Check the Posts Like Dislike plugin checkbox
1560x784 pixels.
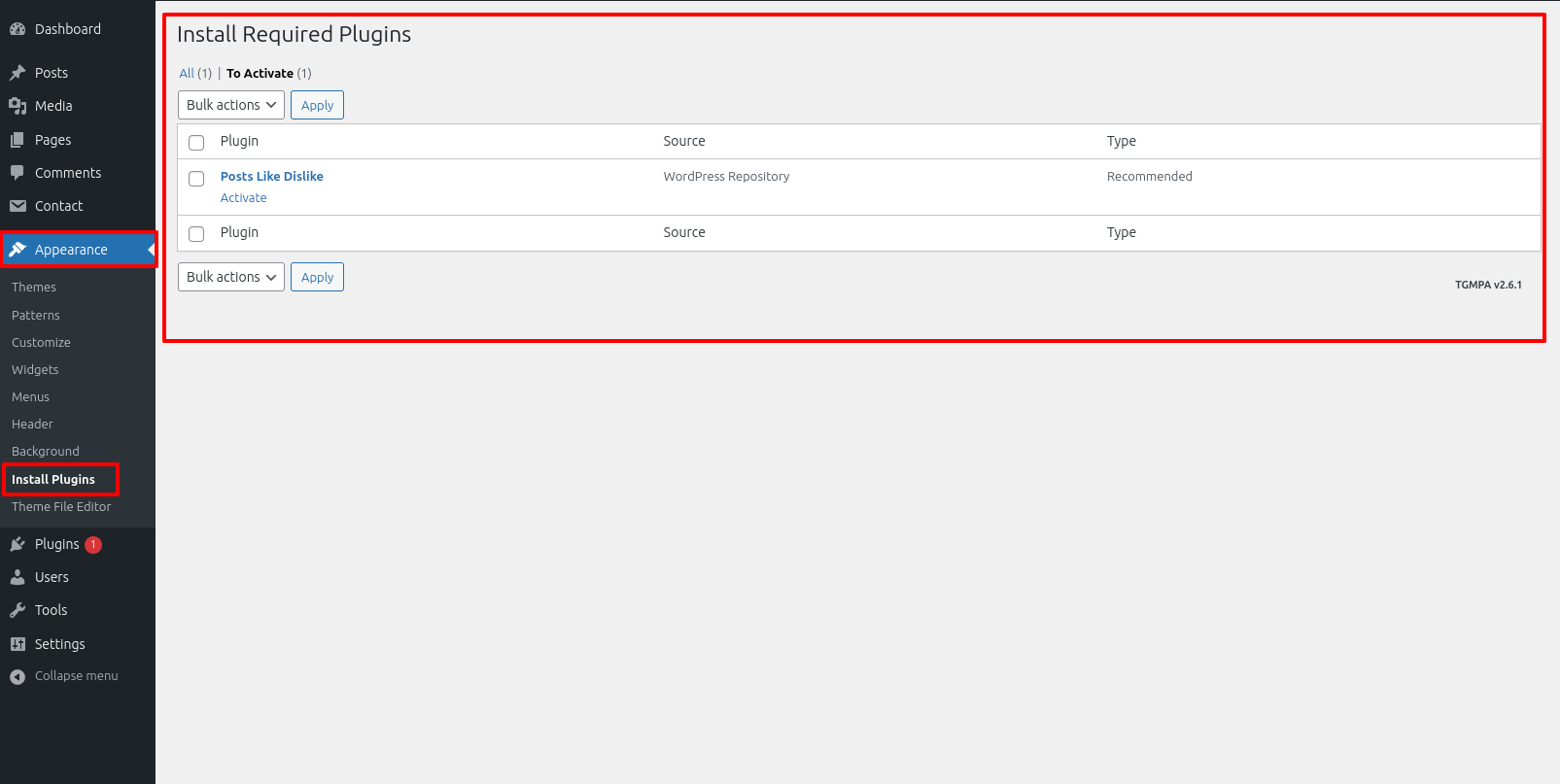click(x=196, y=179)
